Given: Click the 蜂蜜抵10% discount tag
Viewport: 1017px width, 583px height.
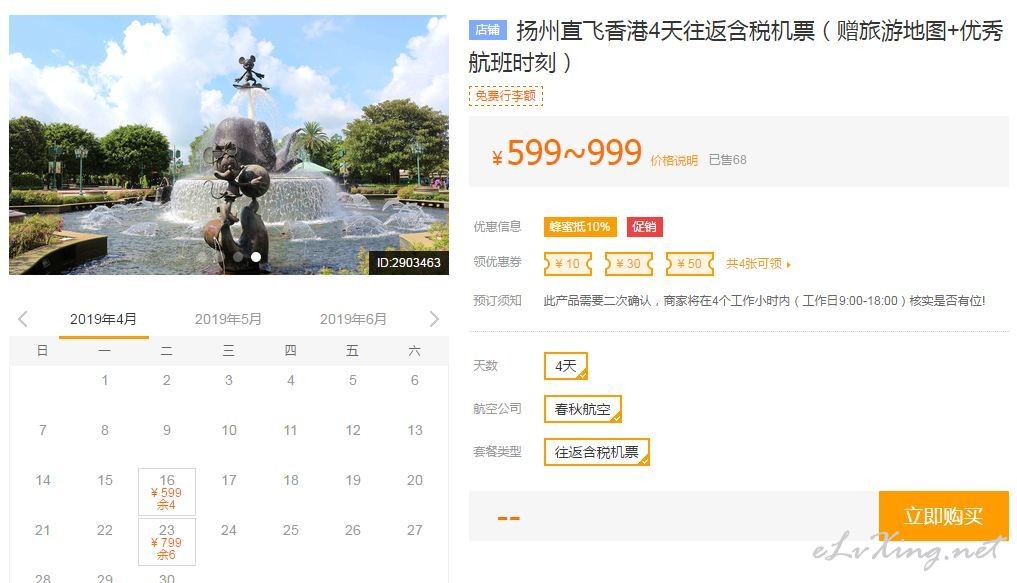Looking at the screenshot, I should pos(580,226).
